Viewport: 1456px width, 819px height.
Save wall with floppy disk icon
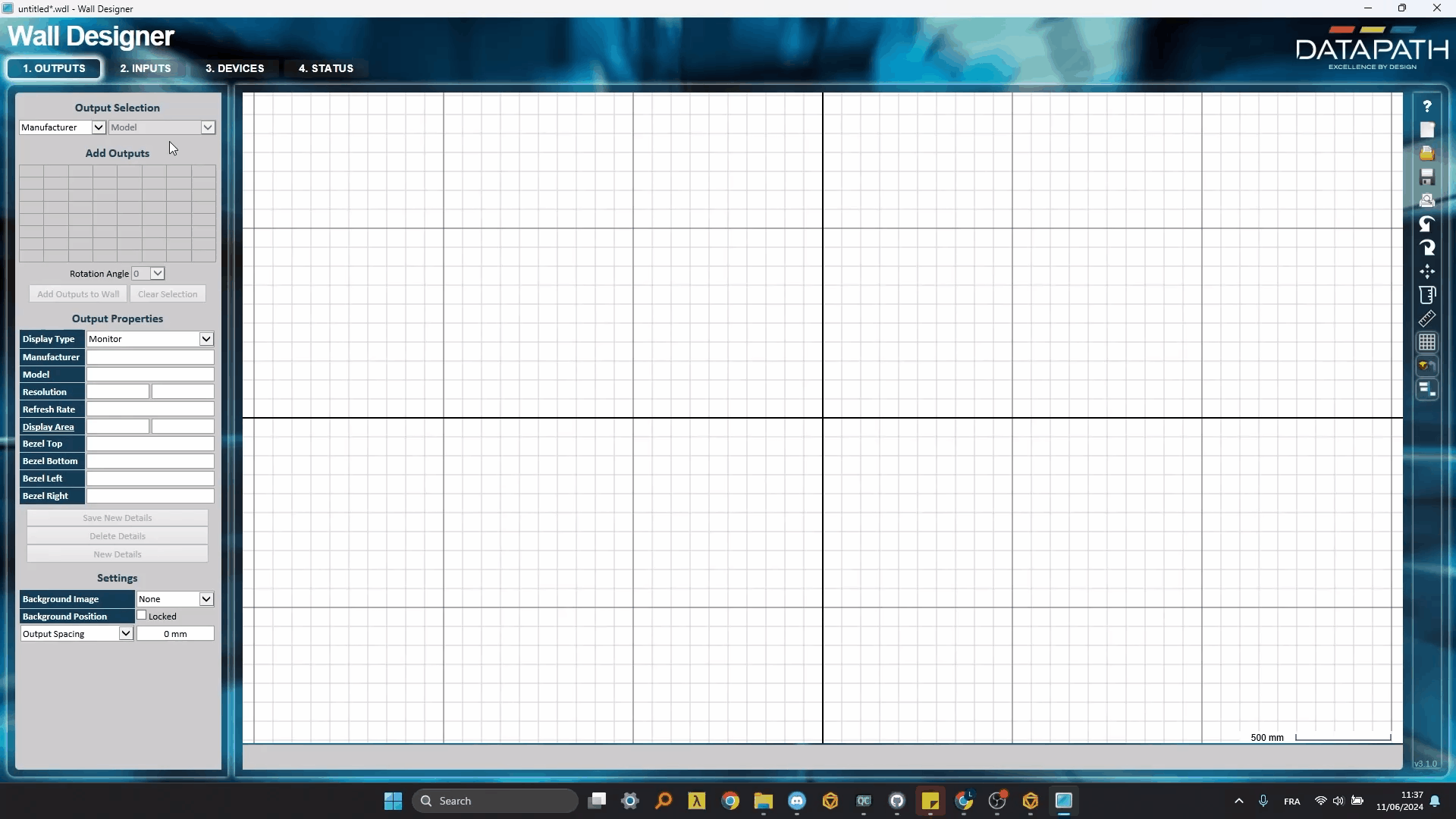[1426, 177]
